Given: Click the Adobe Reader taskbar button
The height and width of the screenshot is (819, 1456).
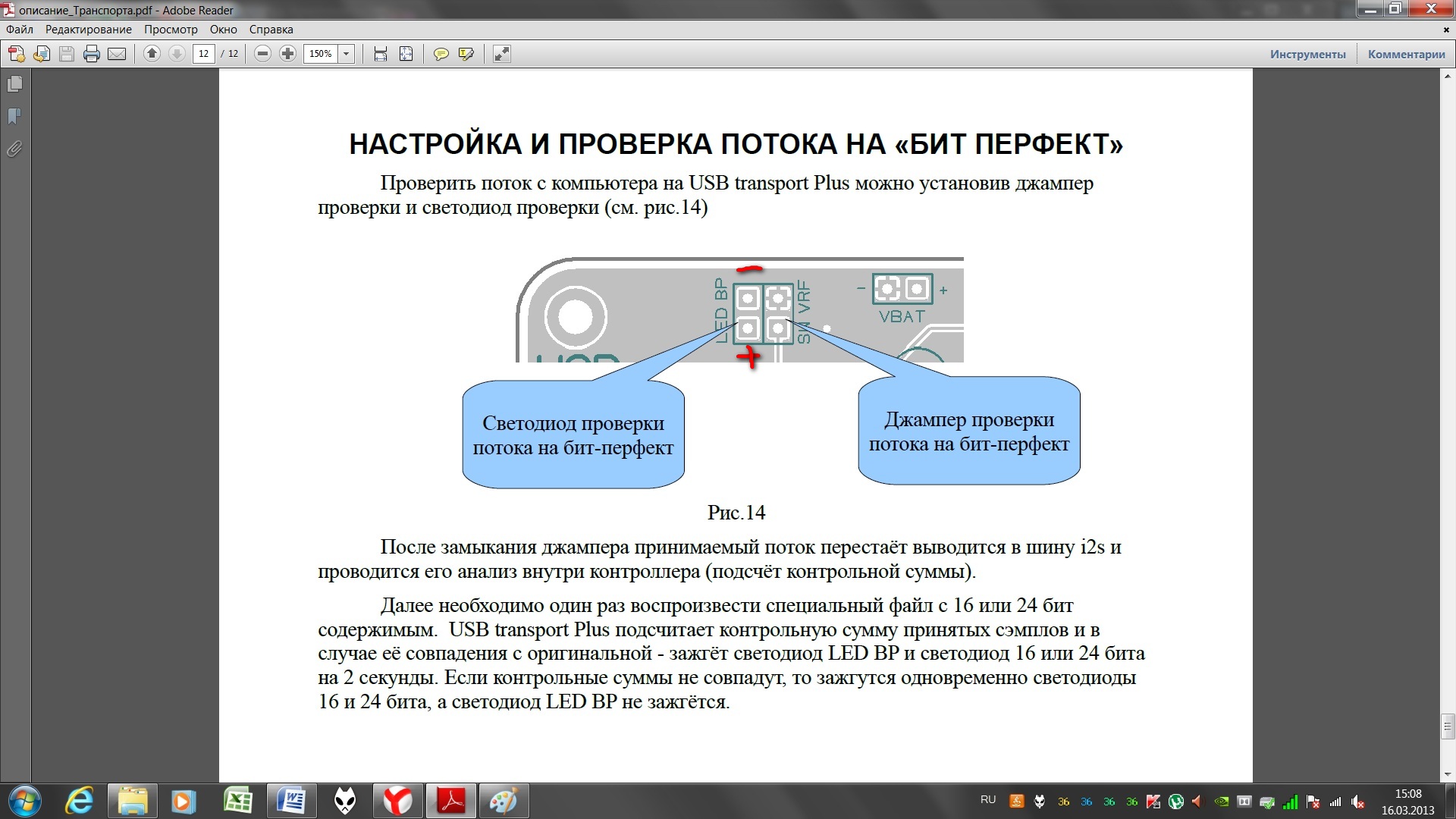Looking at the screenshot, I should click(x=451, y=801).
